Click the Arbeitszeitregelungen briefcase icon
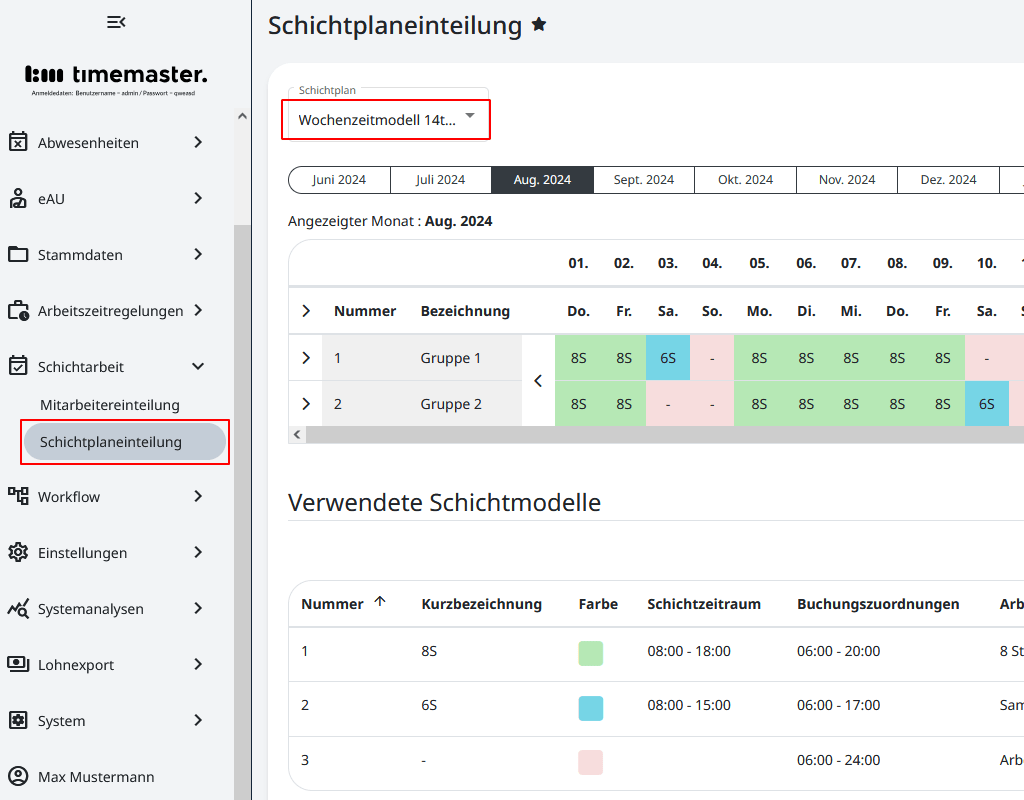 (x=18, y=310)
